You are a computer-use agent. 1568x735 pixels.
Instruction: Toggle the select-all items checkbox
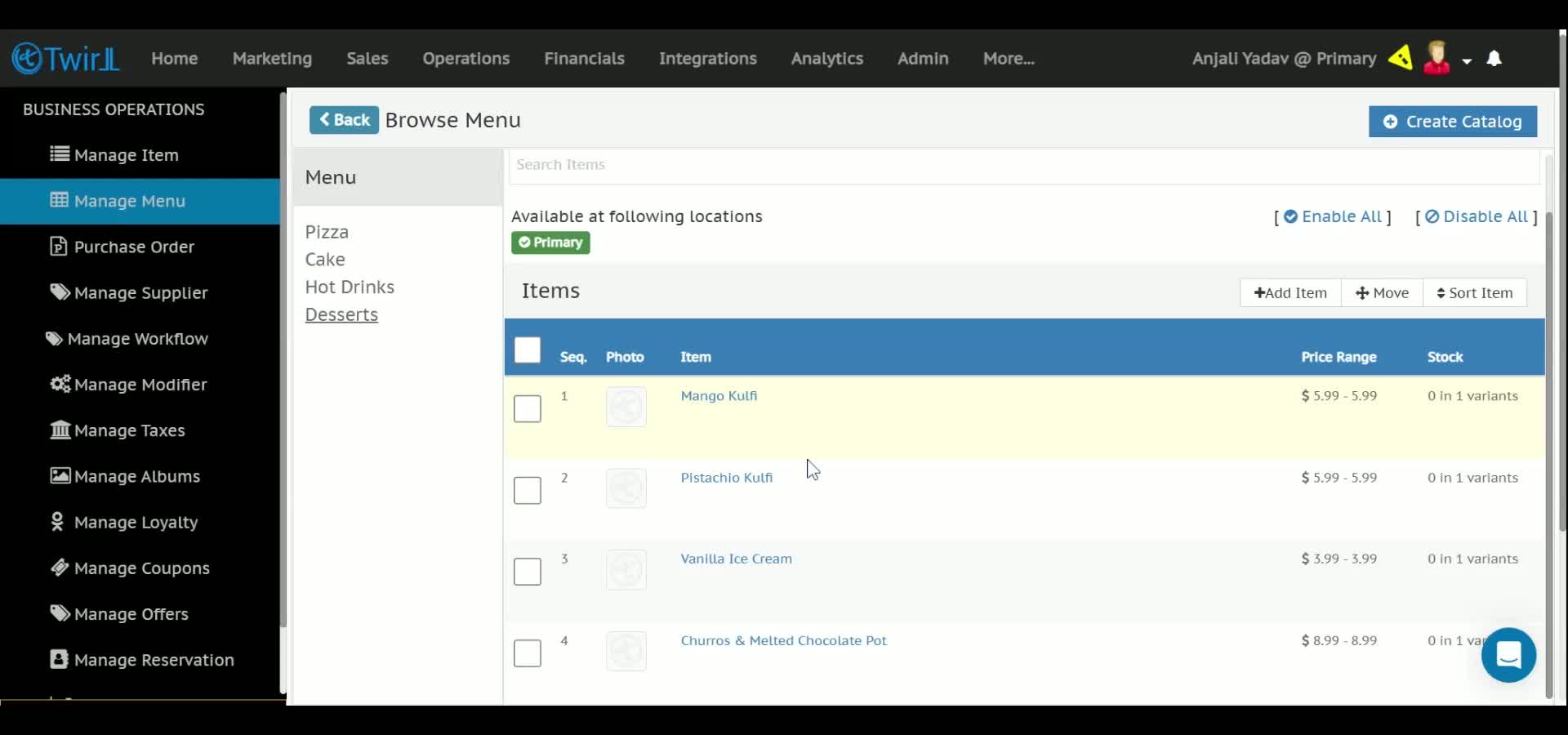pos(528,350)
